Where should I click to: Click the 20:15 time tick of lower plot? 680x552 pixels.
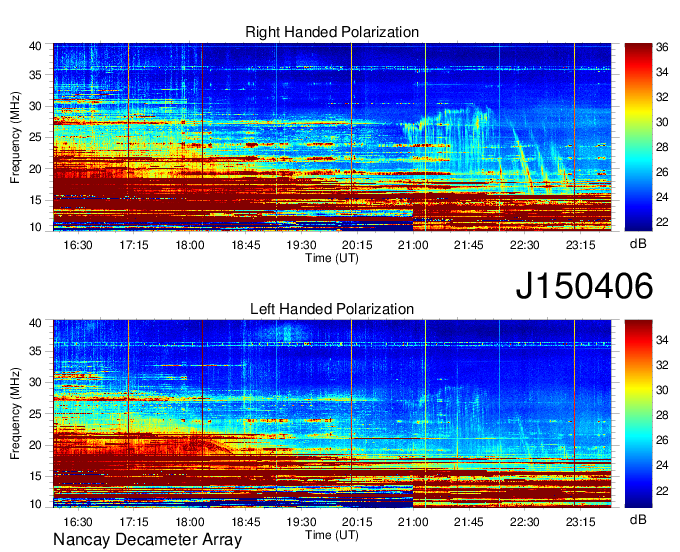click(x=357, y=522)
